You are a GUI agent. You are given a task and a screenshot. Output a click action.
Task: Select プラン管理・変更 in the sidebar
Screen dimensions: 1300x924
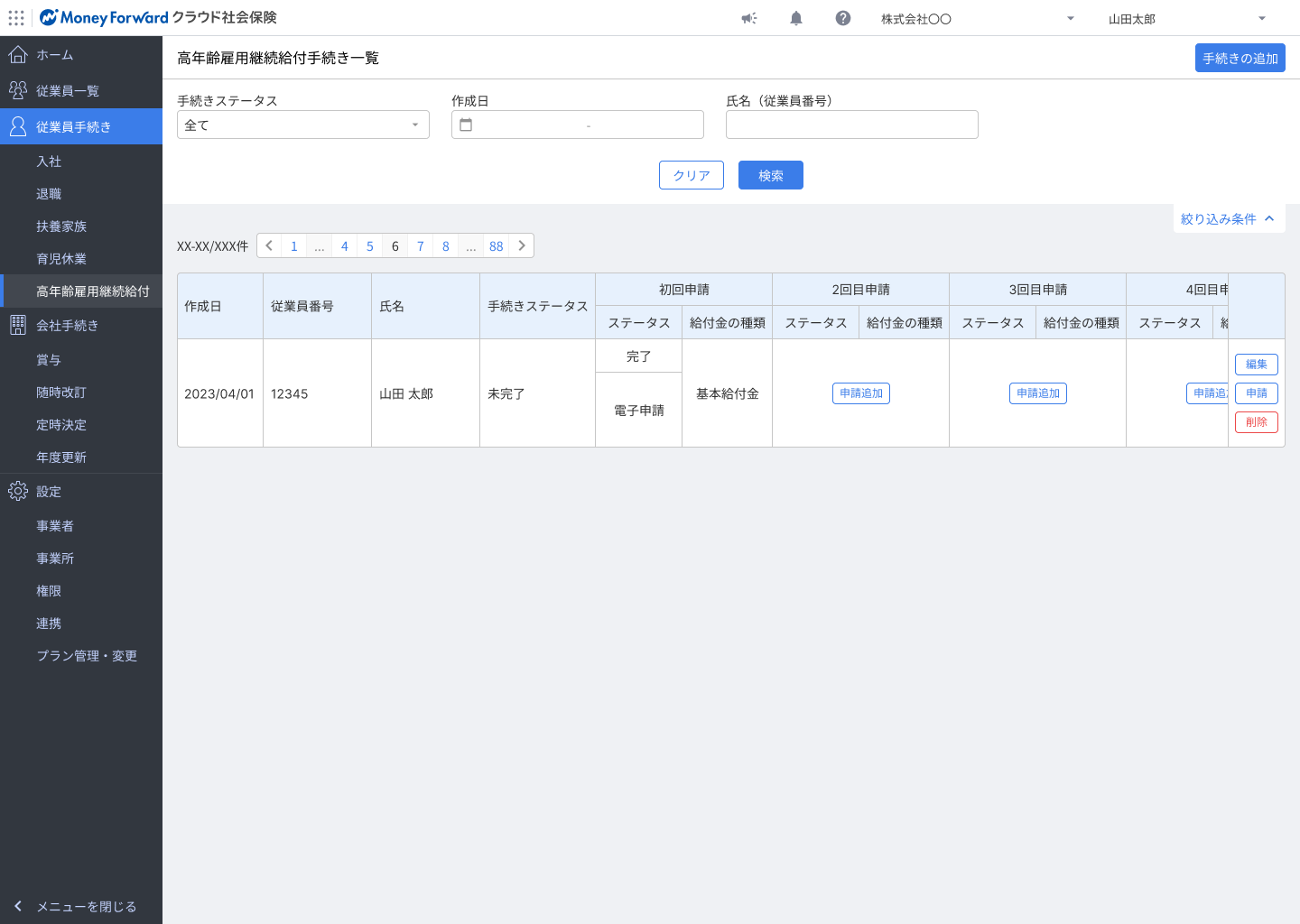(x=81, y=655)
